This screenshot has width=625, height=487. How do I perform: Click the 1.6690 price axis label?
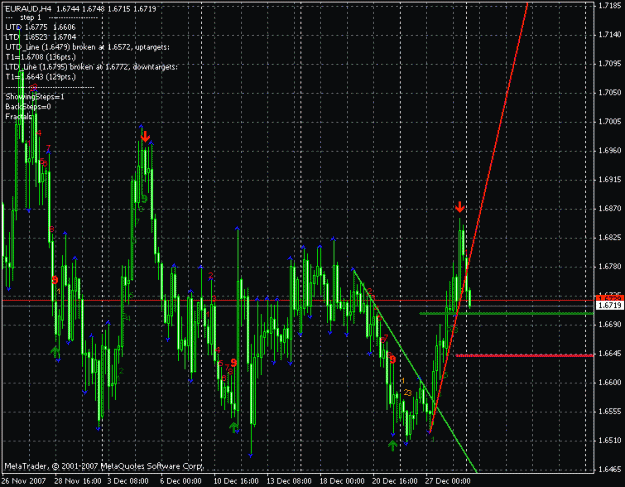point(610,324)
